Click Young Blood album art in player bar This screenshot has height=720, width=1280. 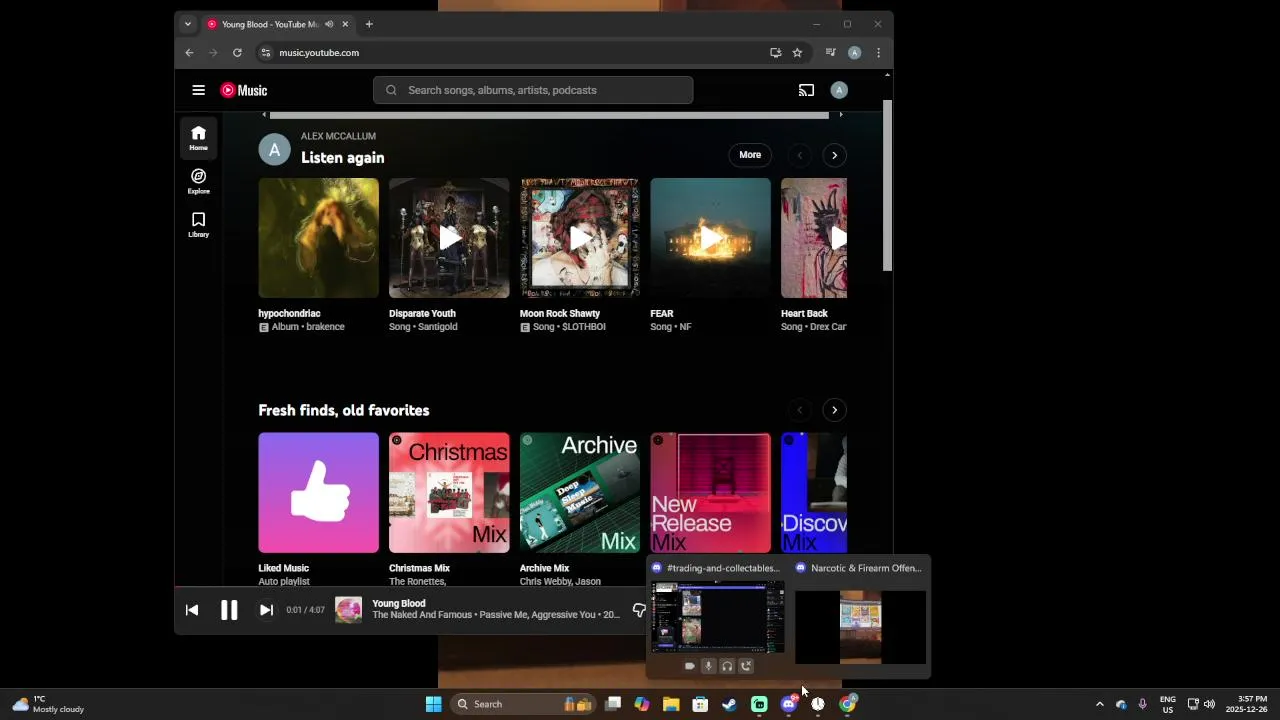pos(348,610)
